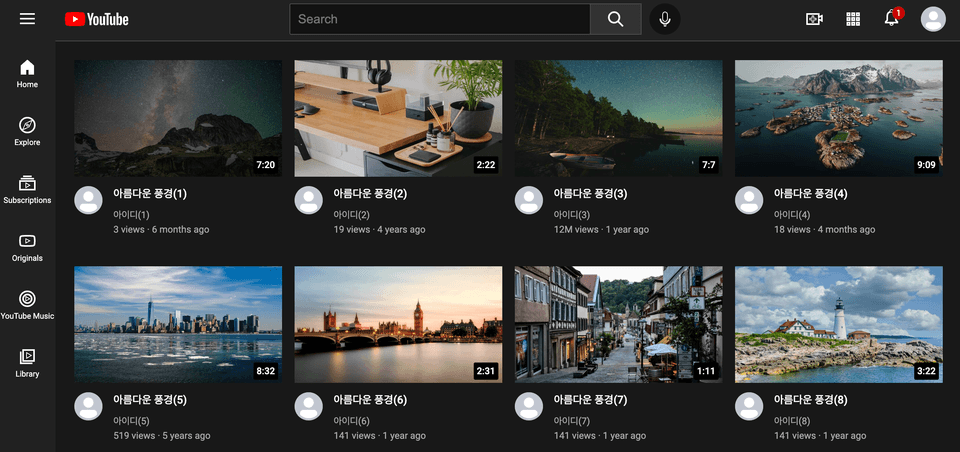Image resolution: width=960 pixels, height=452 pixels.
Task: Open Originals in the sidebar
Action: click(27, 248)
